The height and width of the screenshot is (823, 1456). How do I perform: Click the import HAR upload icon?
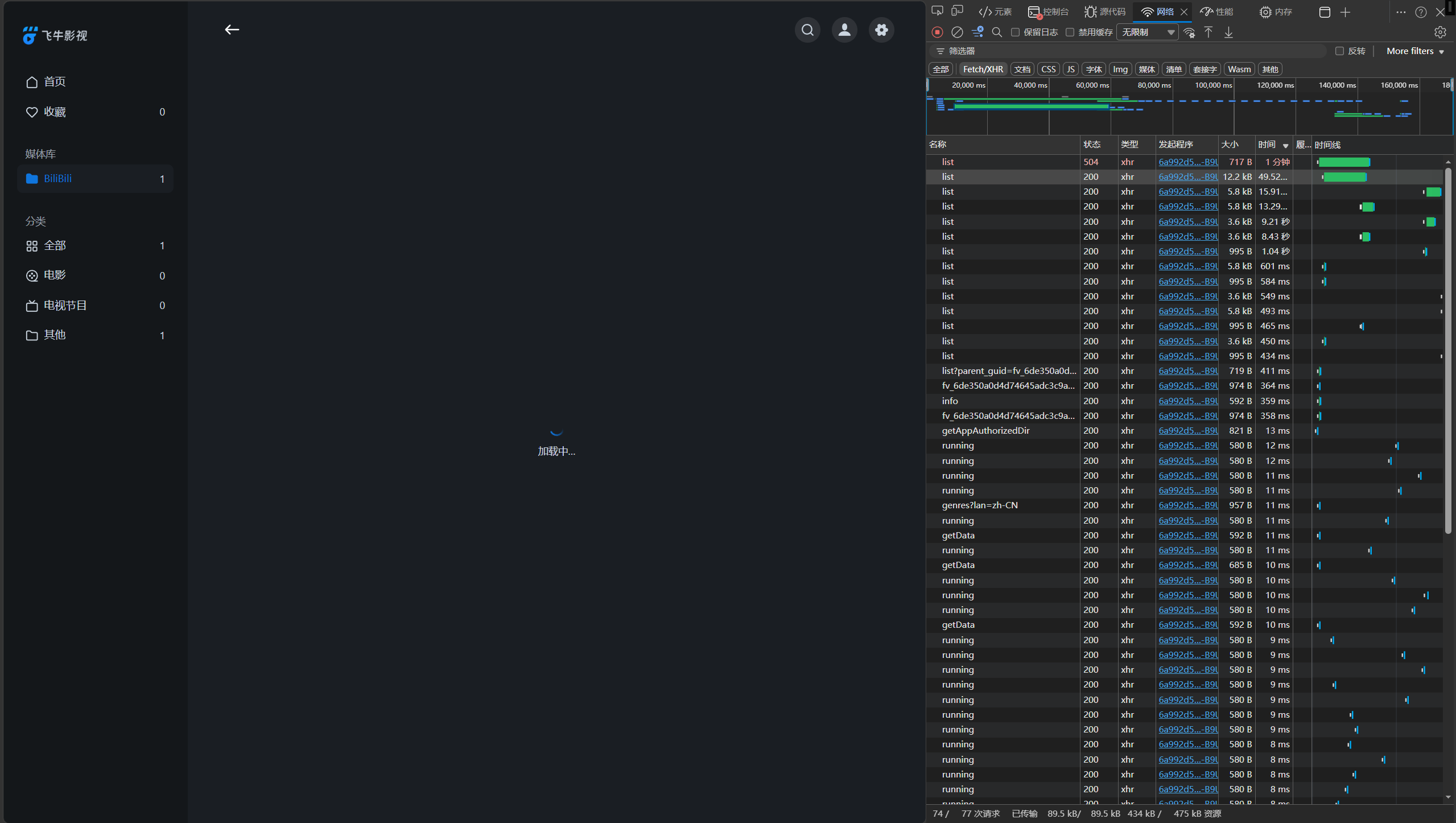pyautogui.click(x=1208, y=32)
